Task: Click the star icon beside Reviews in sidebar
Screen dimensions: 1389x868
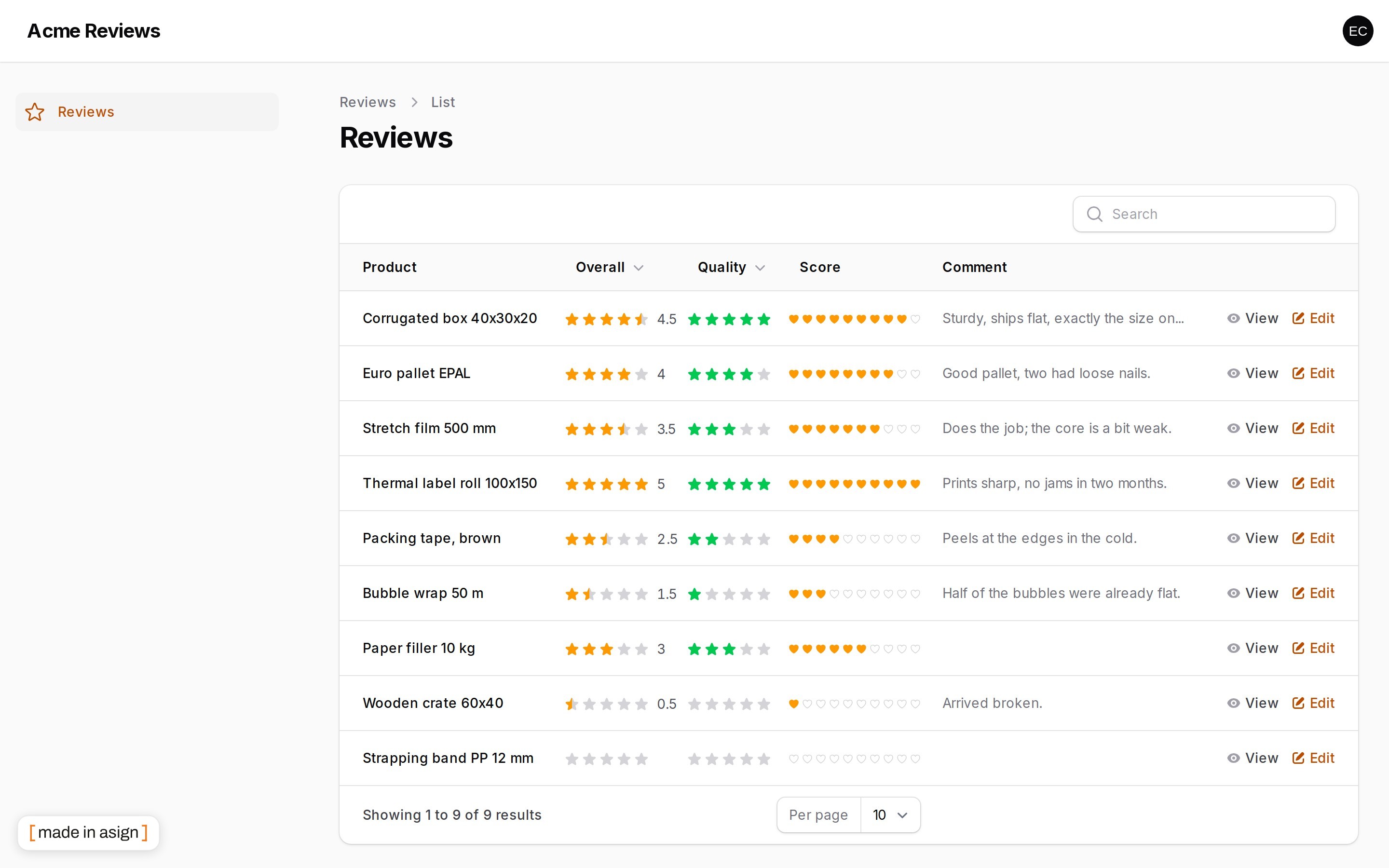Action: point(34,112)
